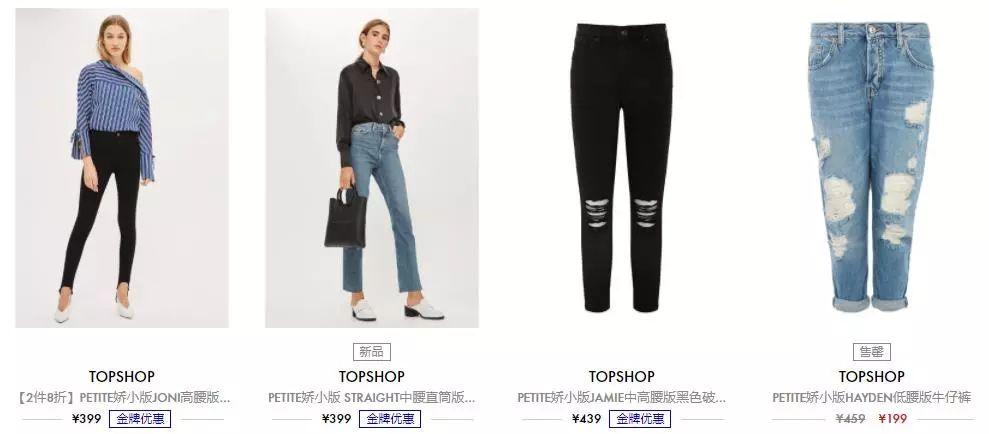This screenshot has height=434, width=989.
Task: Click TOPSHOP brand name under the 售罄 badge
Action: (872, 377)
